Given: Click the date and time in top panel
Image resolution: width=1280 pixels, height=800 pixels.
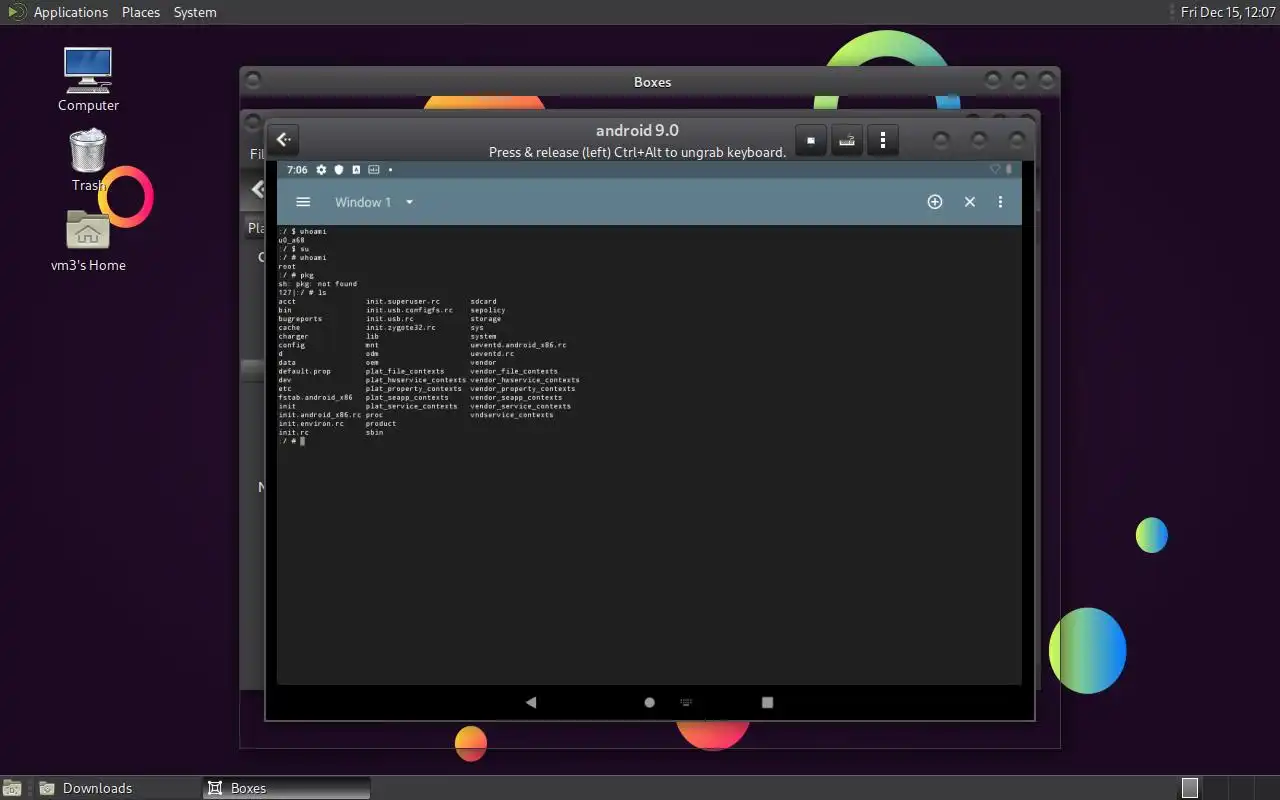Looking at the screenshot, I should click(1227, 12).
